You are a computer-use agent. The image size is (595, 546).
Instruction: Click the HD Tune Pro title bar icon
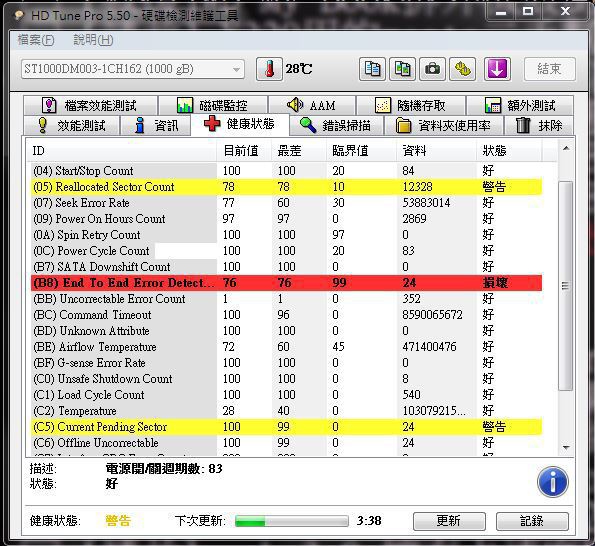[x=19, y=16]
